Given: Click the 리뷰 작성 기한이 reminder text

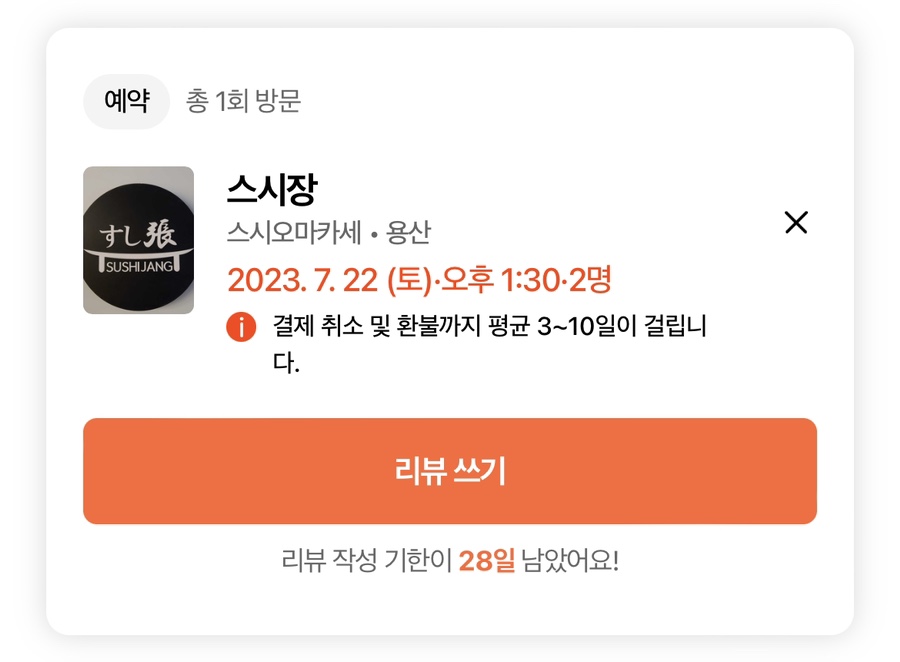Looking at the screenshot, I should pos(367,560).
